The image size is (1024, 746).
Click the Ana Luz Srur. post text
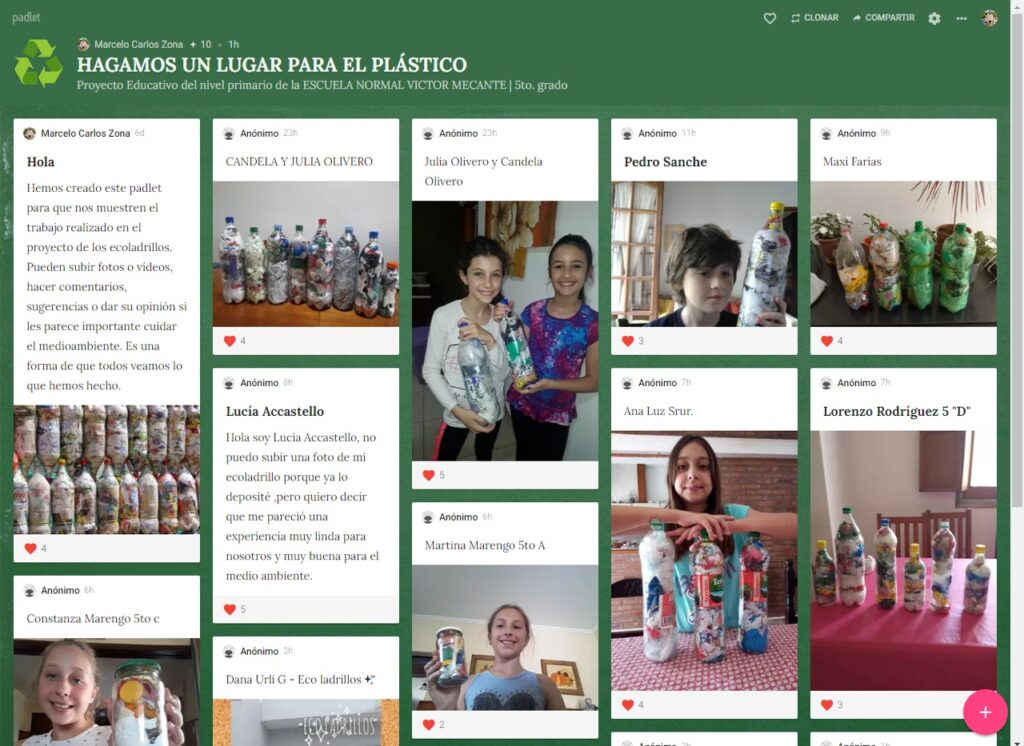pos(658,411)
